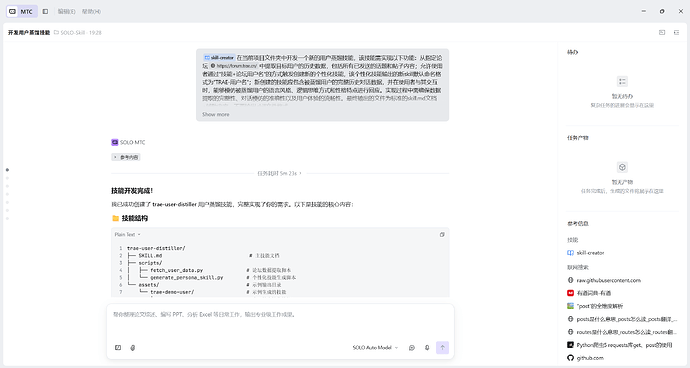Click the 任务产物 section heading
690x368 pixels.
tap(578, 138)
